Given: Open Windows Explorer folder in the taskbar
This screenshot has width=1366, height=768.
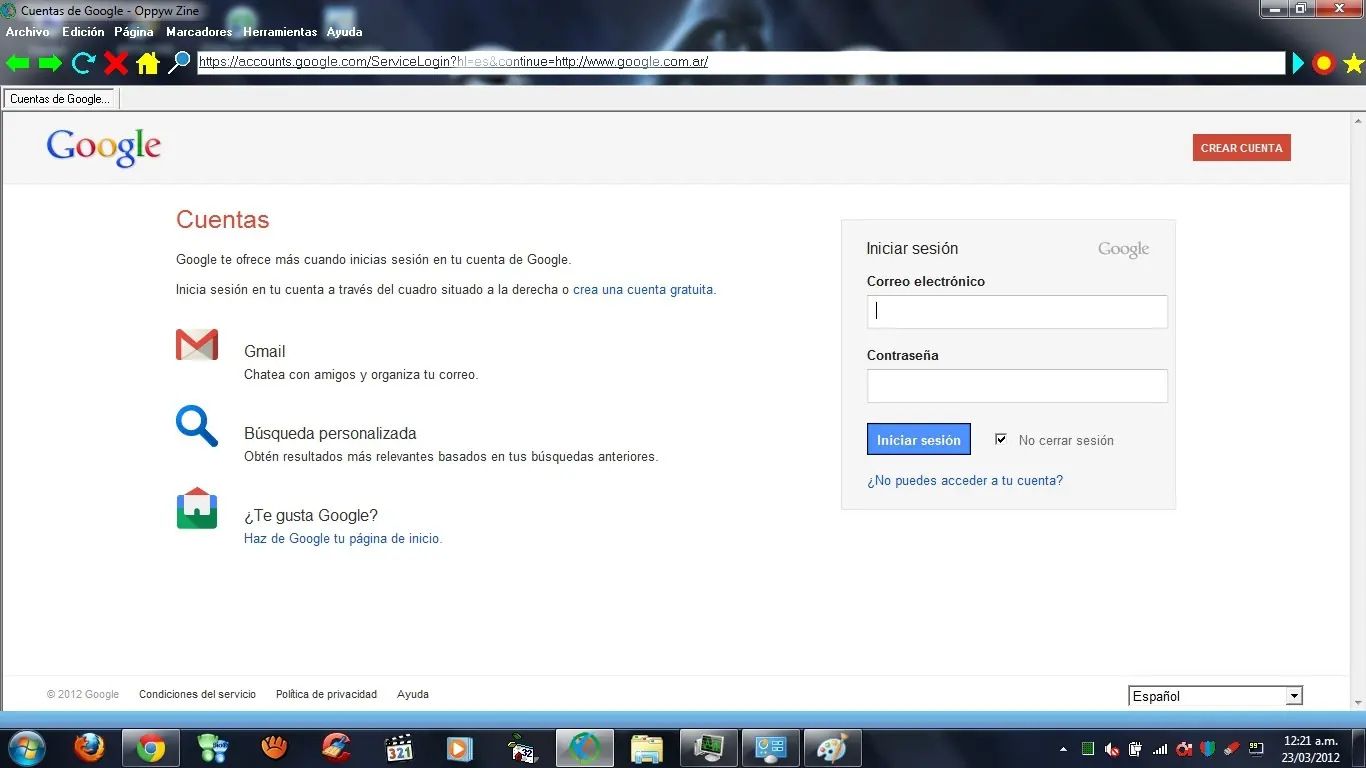Looking at the screenshot, I should point(647,748).
